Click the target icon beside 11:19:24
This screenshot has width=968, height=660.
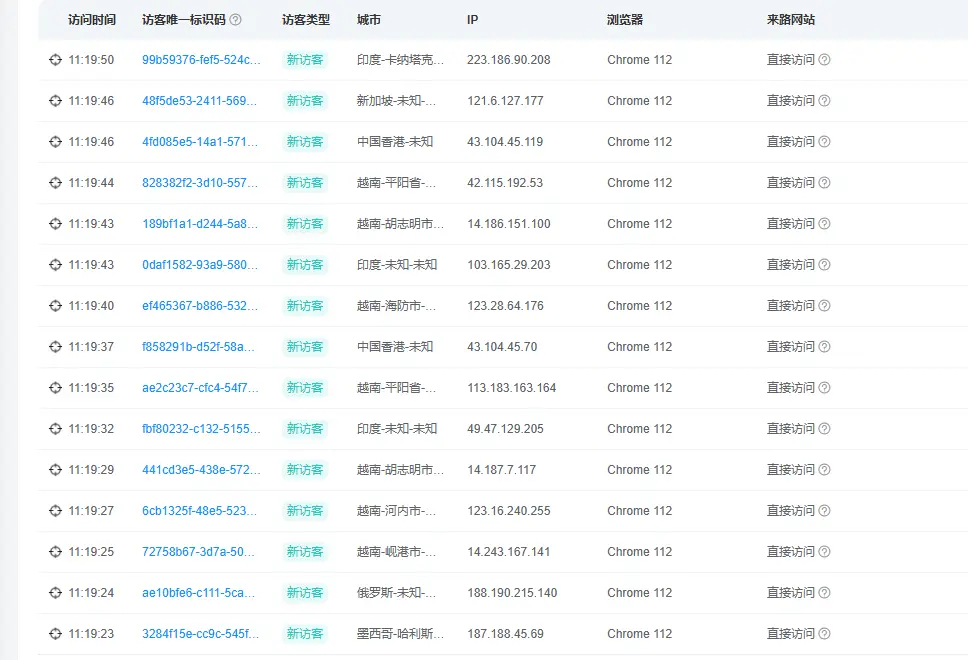pyautogui.click(x=56, y=593)
